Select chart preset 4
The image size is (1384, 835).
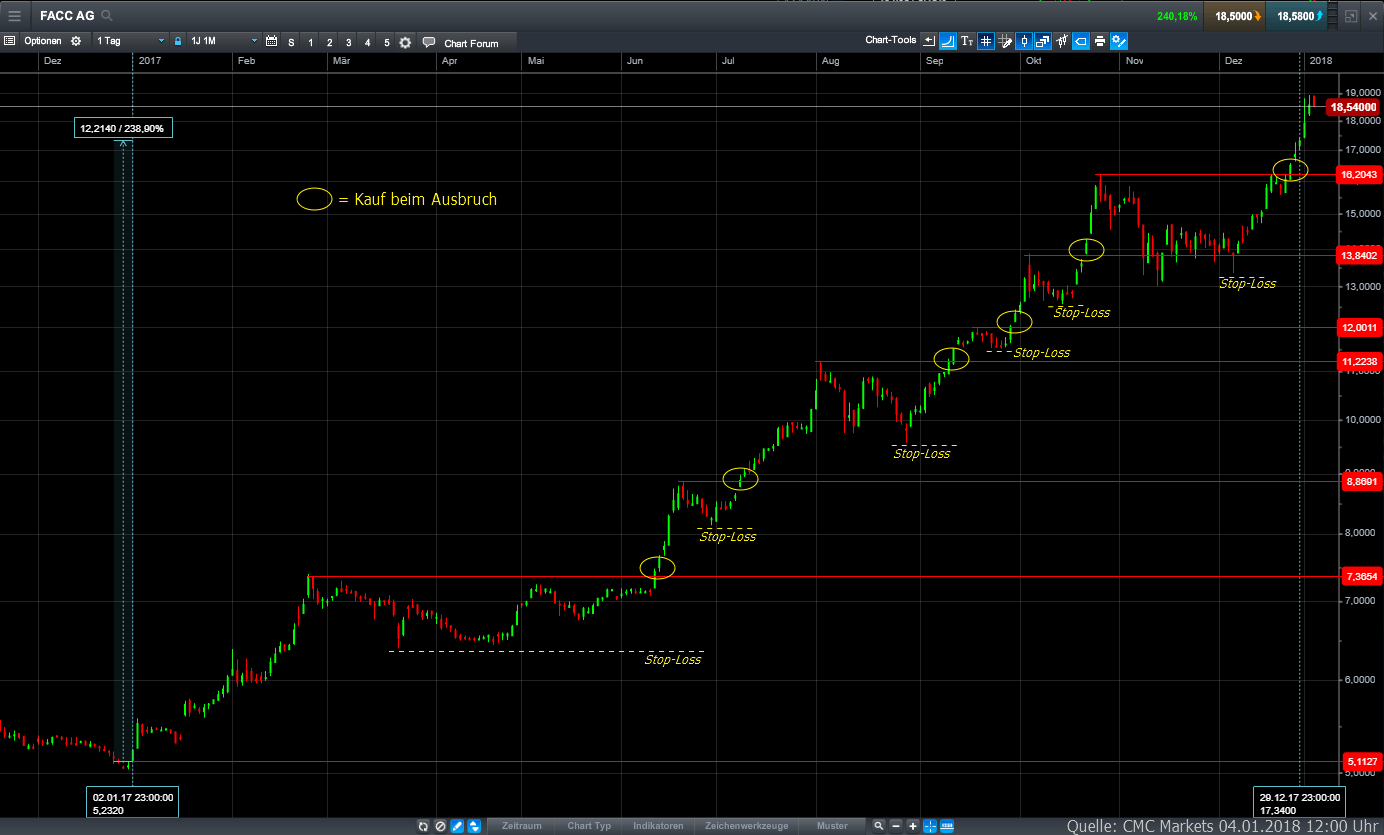point(367,42)
